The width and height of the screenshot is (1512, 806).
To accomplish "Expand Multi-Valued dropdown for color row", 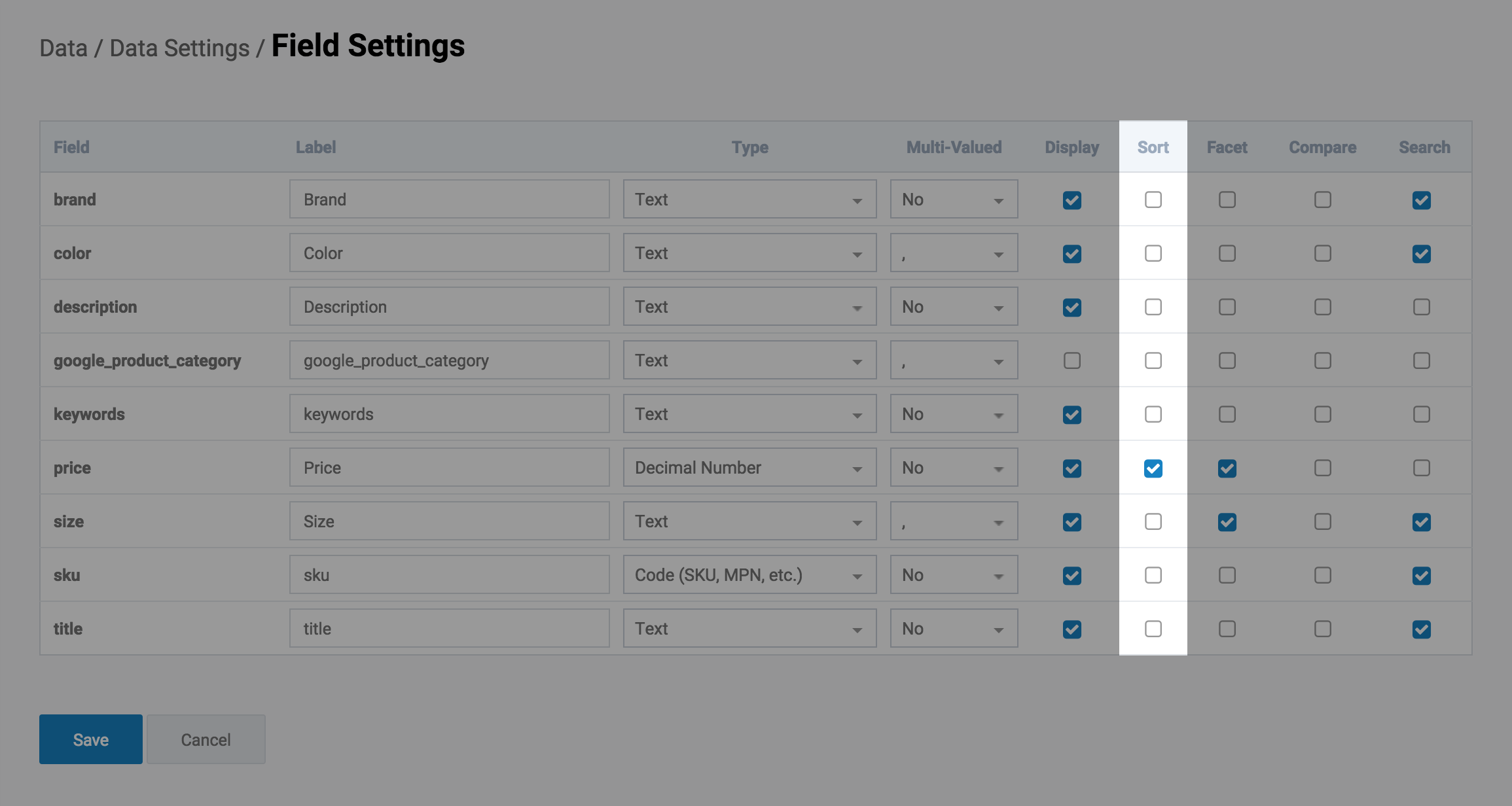I will (953, 253).
